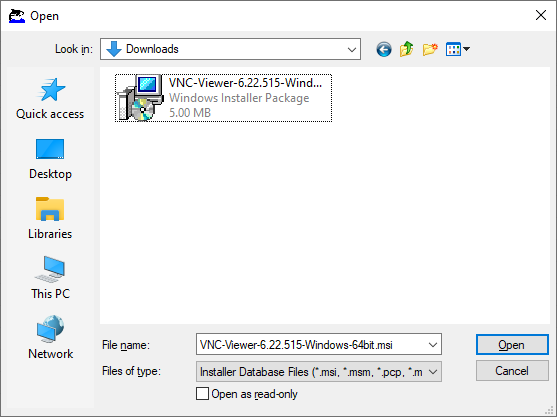
Task: Enable Open as read-only checkbox
Action: (202, 394)
